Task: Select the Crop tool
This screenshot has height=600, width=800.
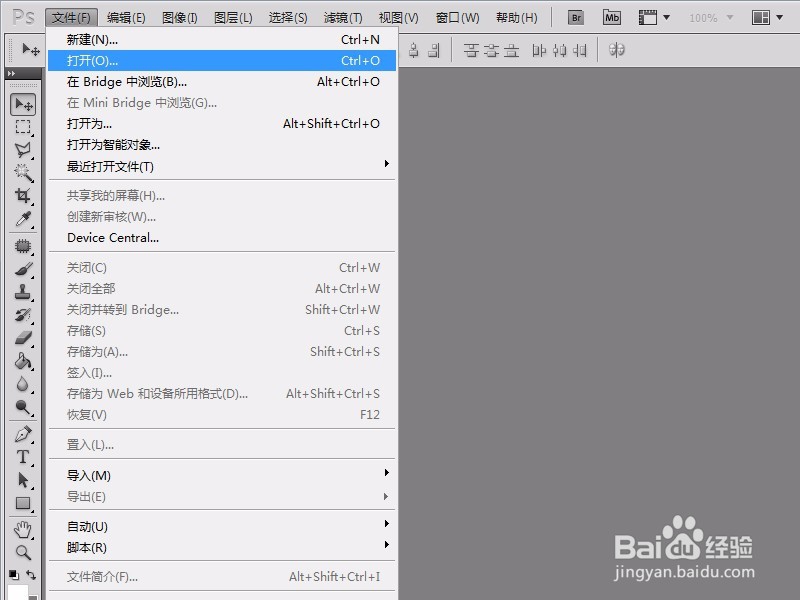Action: (22, 195)
